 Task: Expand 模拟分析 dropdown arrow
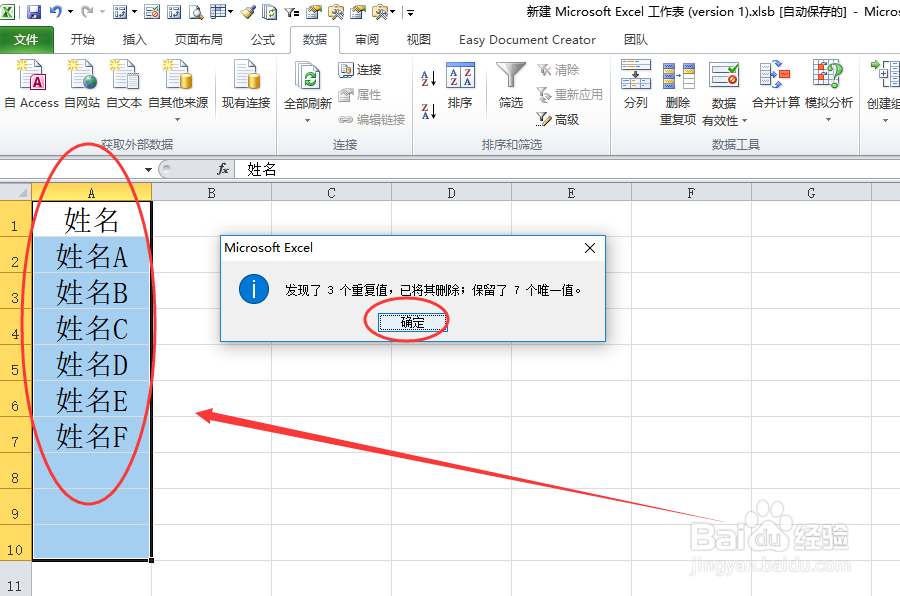coord(828,120)
